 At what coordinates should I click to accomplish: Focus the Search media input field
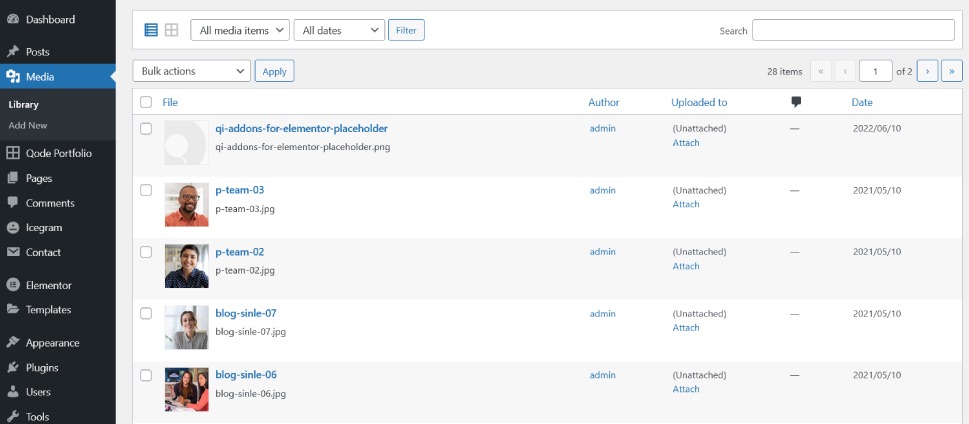pos(853,30)
